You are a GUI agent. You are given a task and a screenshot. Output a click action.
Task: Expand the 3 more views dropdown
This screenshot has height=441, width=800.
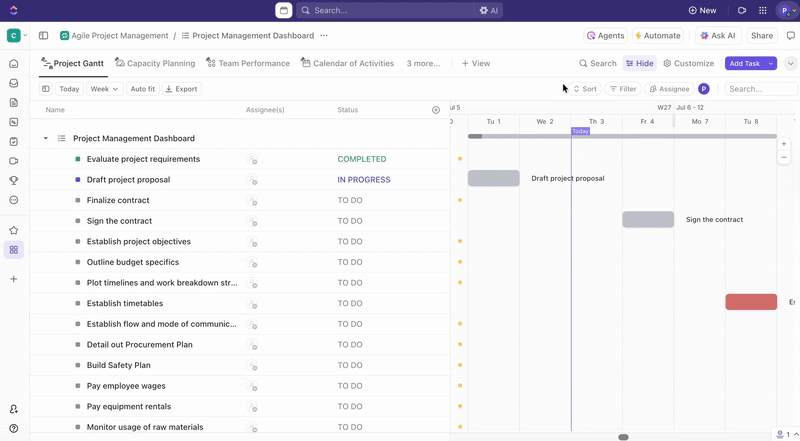pos(423,63)
